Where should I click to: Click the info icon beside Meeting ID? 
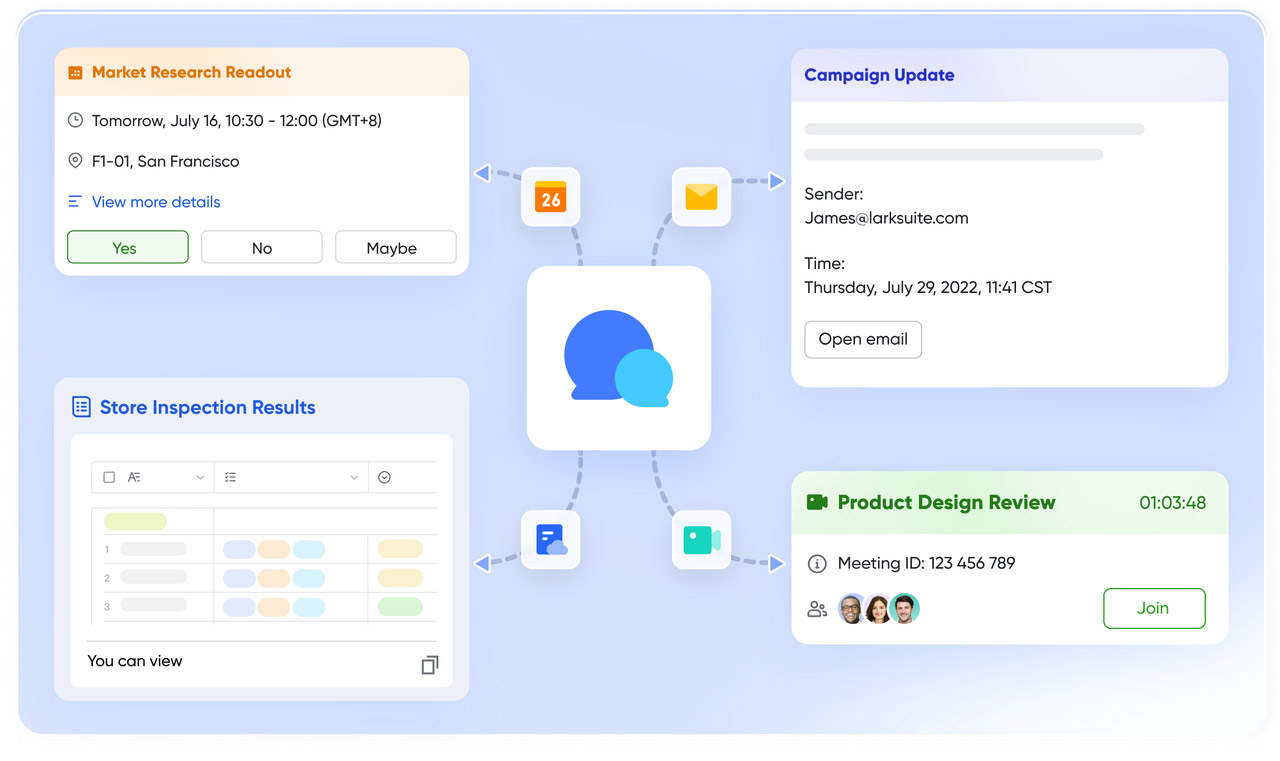(817, 564)
